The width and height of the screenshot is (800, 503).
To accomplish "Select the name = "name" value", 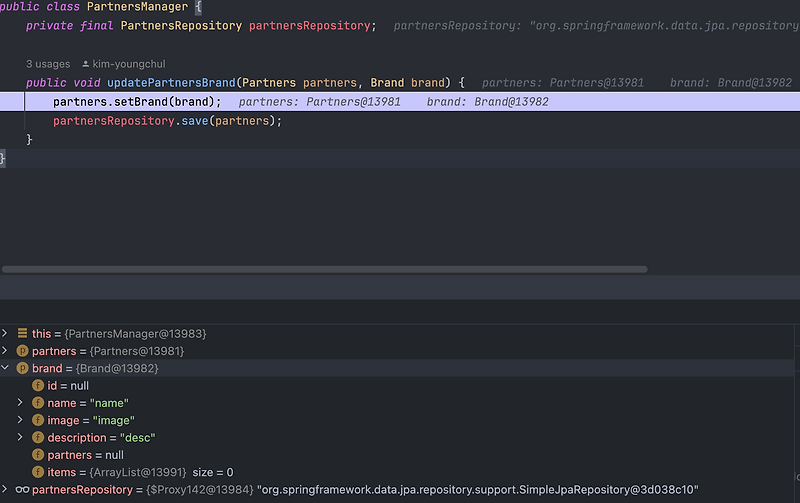I will click(109, 403).
